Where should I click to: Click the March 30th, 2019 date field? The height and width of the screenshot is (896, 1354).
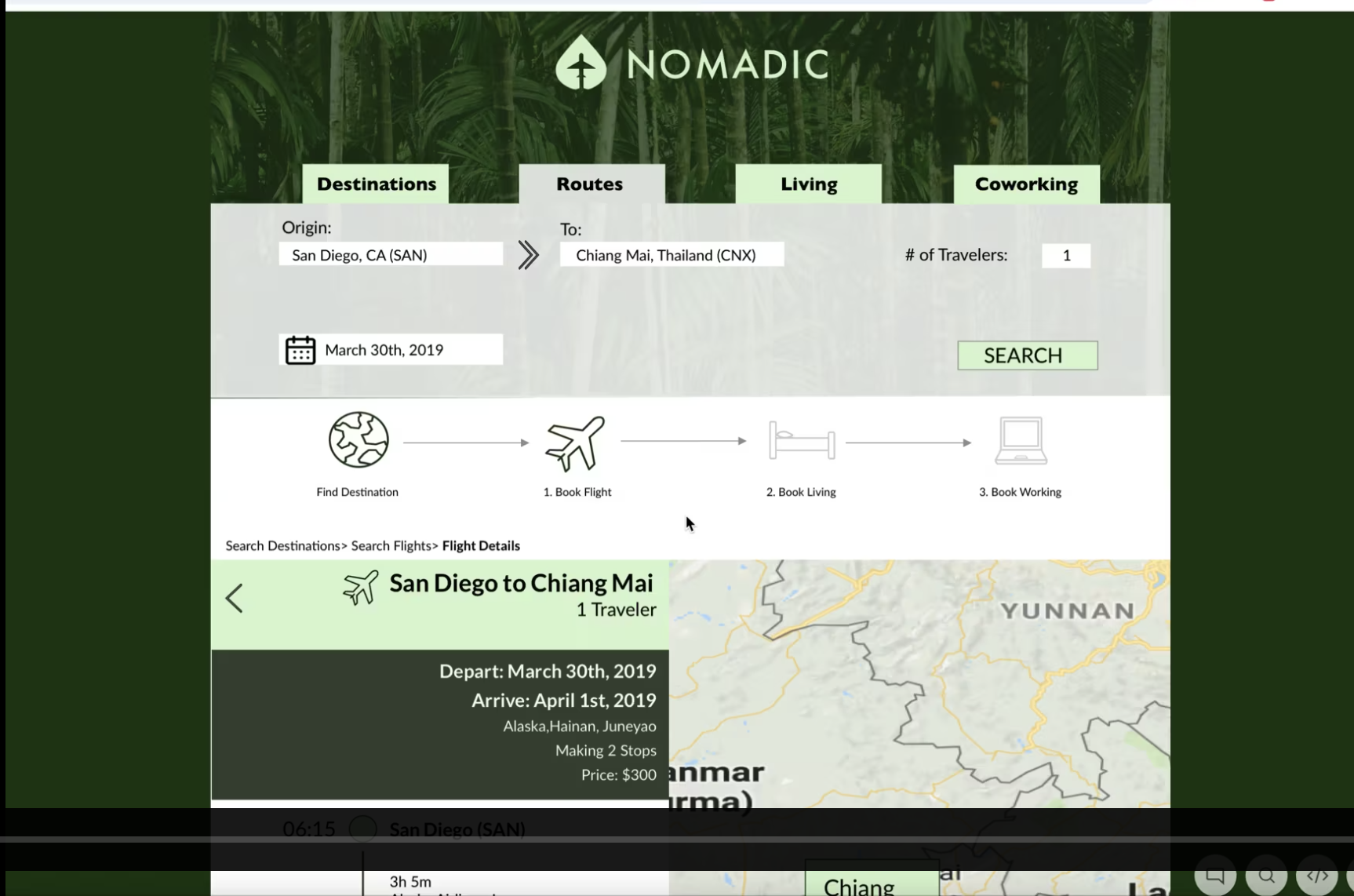pos(391,350)
